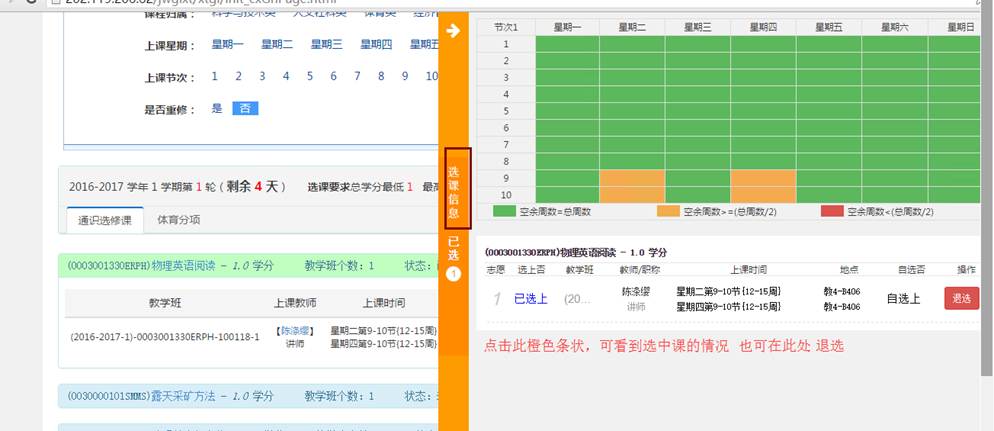Choose period 5 in 上课节次

click(309, 76)
